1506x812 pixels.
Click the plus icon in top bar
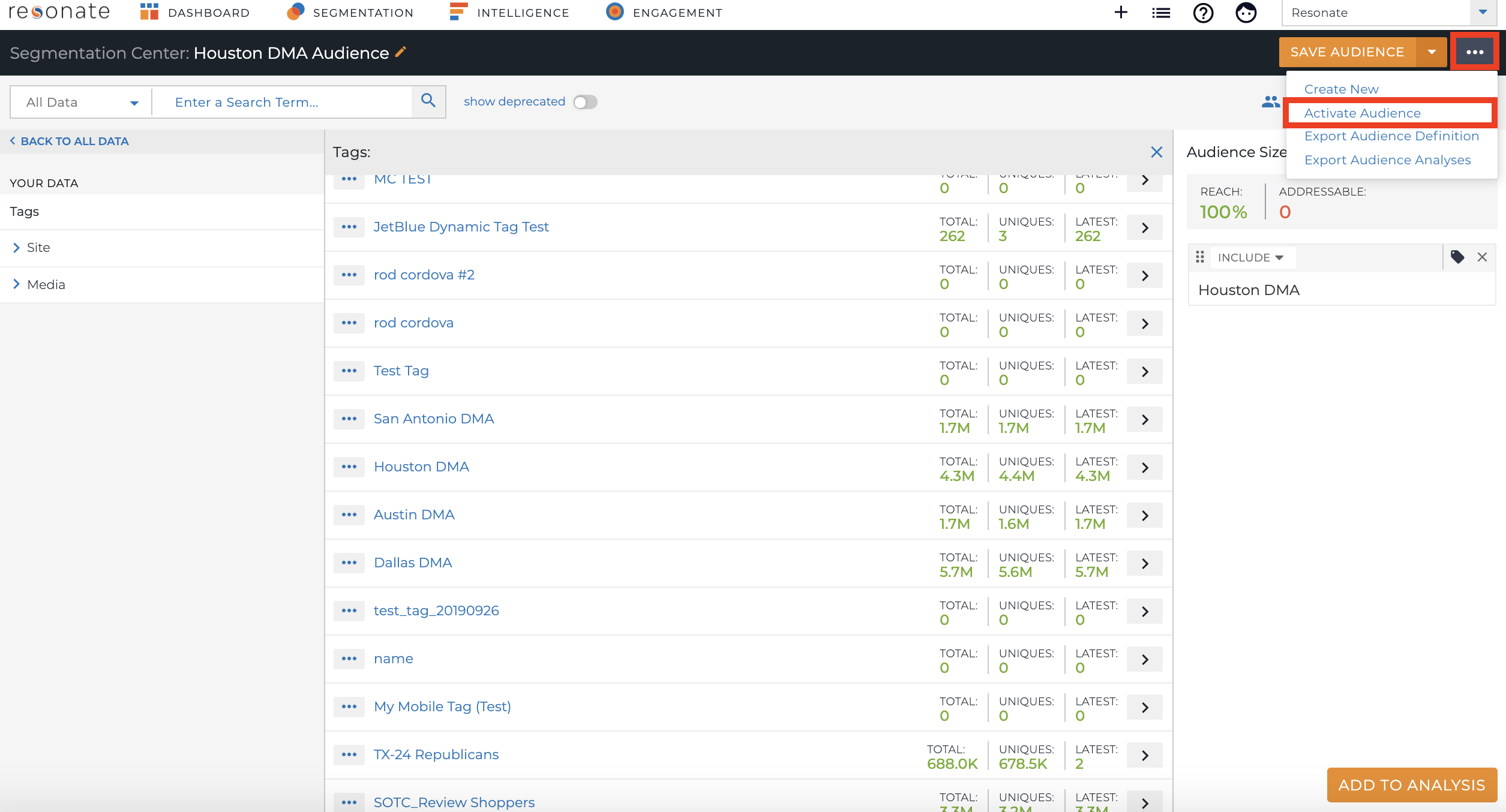click(1120, 13)
